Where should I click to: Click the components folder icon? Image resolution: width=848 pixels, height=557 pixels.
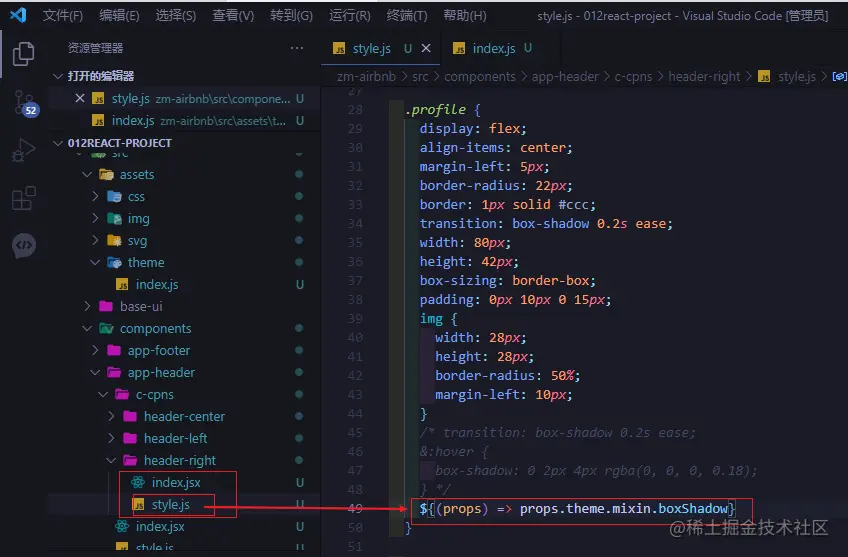coord(106,328)
